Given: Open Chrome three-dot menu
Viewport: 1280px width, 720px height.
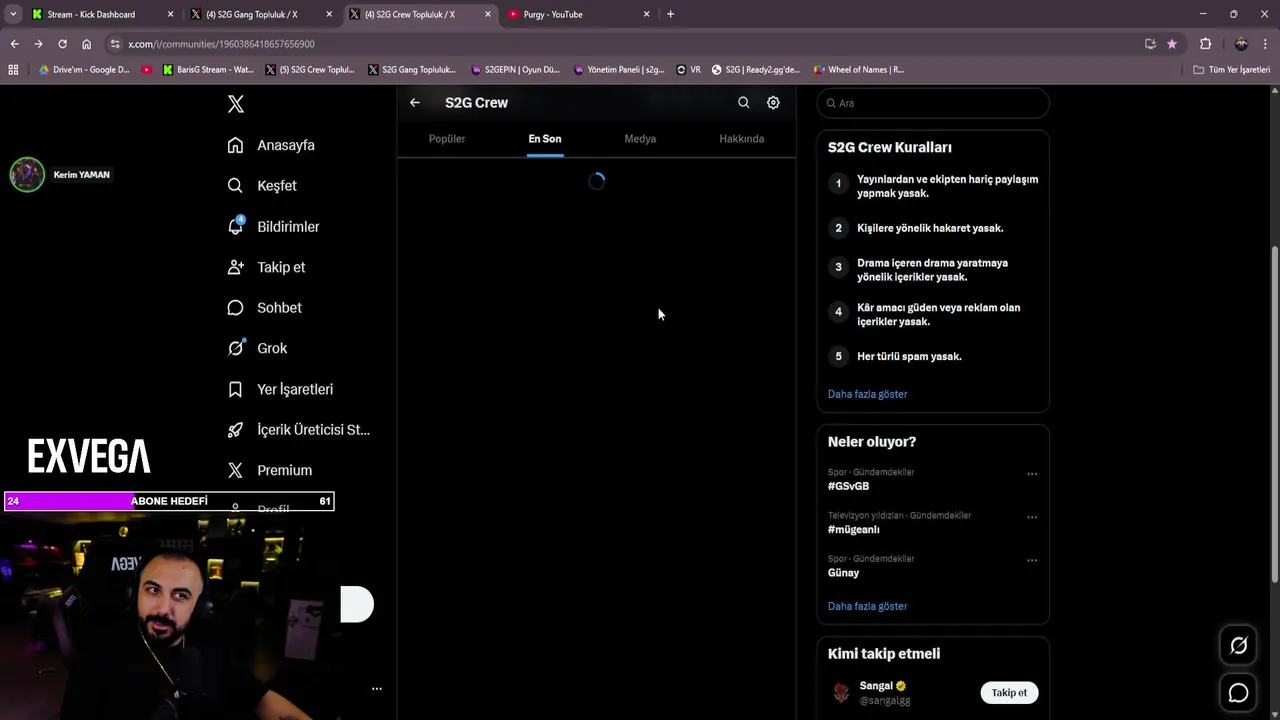Looking at the screenshot, I should coord(1266,44).
